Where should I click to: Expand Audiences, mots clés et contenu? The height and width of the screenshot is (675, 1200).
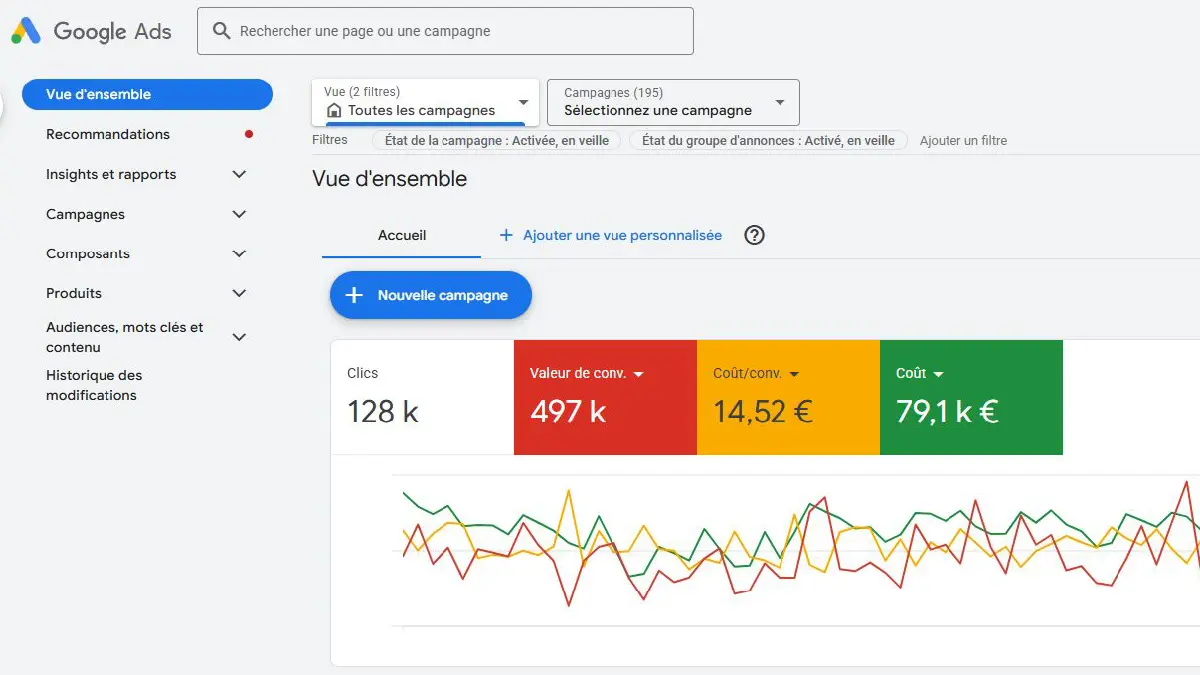click(x=239, y=337)
